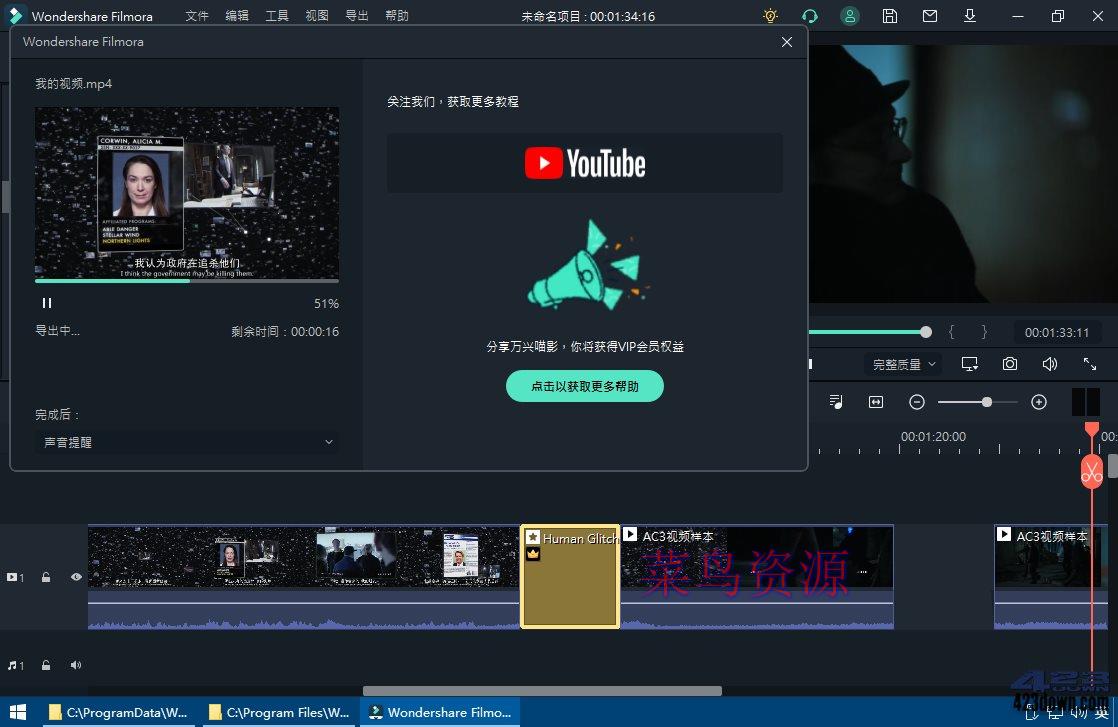
Task: Click the dual-screen display icon near playback quality
Action: click(x=969, y=363)
